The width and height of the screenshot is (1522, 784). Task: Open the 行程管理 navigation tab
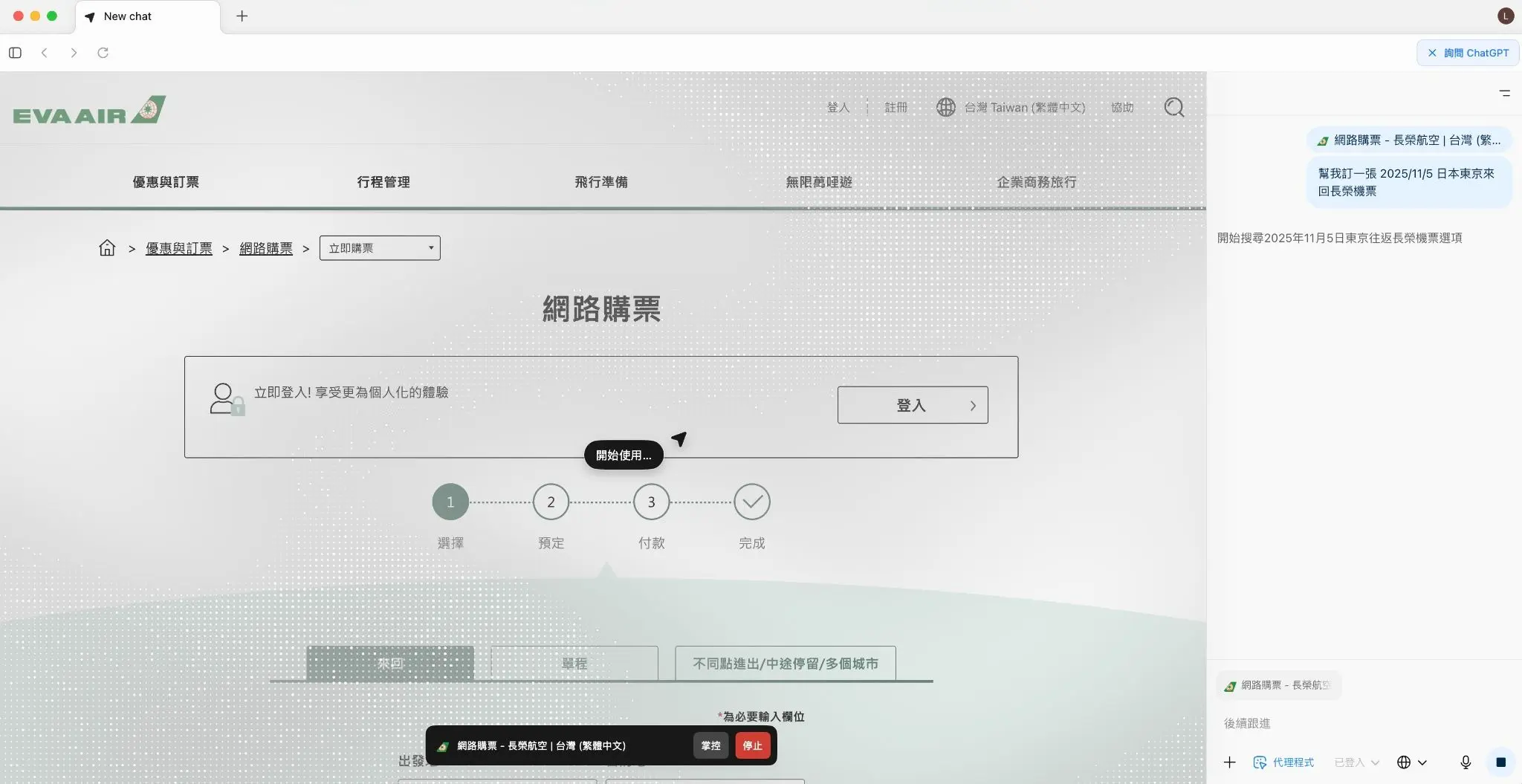(383, 182)
